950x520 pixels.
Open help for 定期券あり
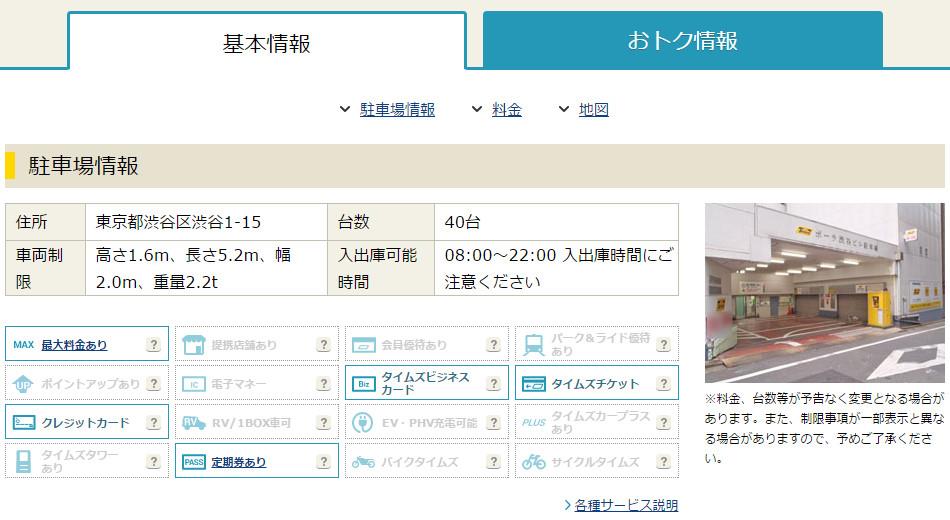[x=324, y=461]
